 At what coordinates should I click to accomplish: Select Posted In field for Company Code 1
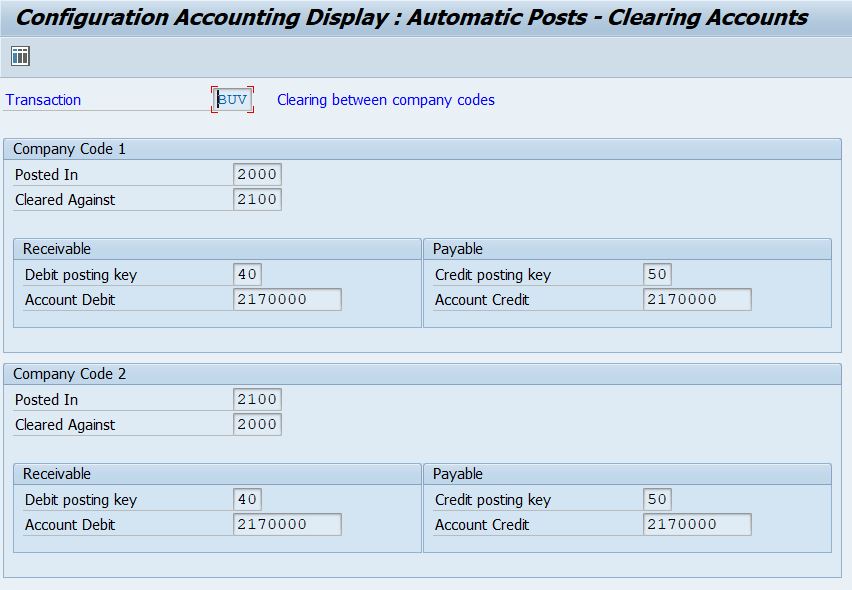tap(257, 174)
